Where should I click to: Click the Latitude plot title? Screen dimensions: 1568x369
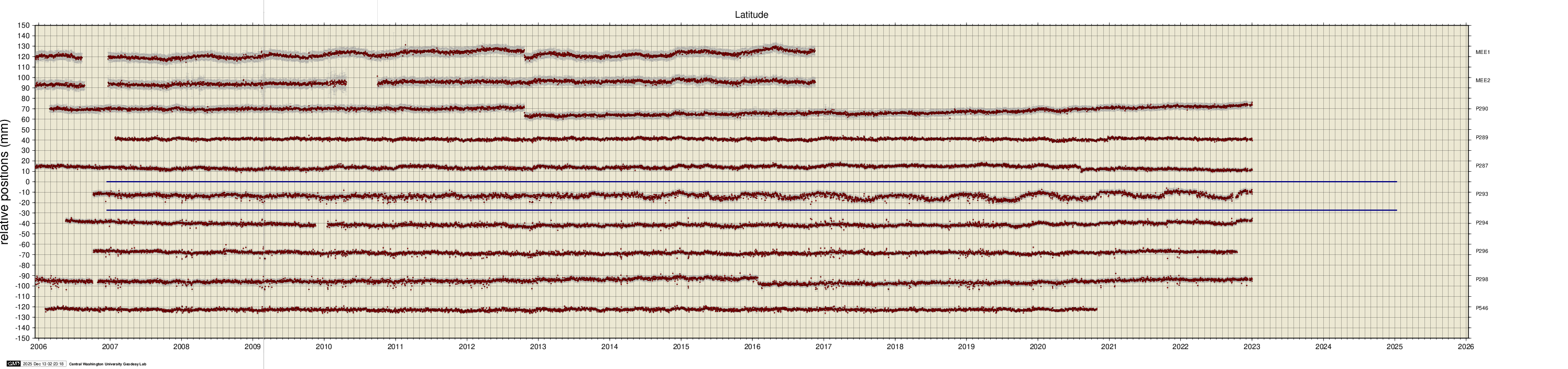751,15
